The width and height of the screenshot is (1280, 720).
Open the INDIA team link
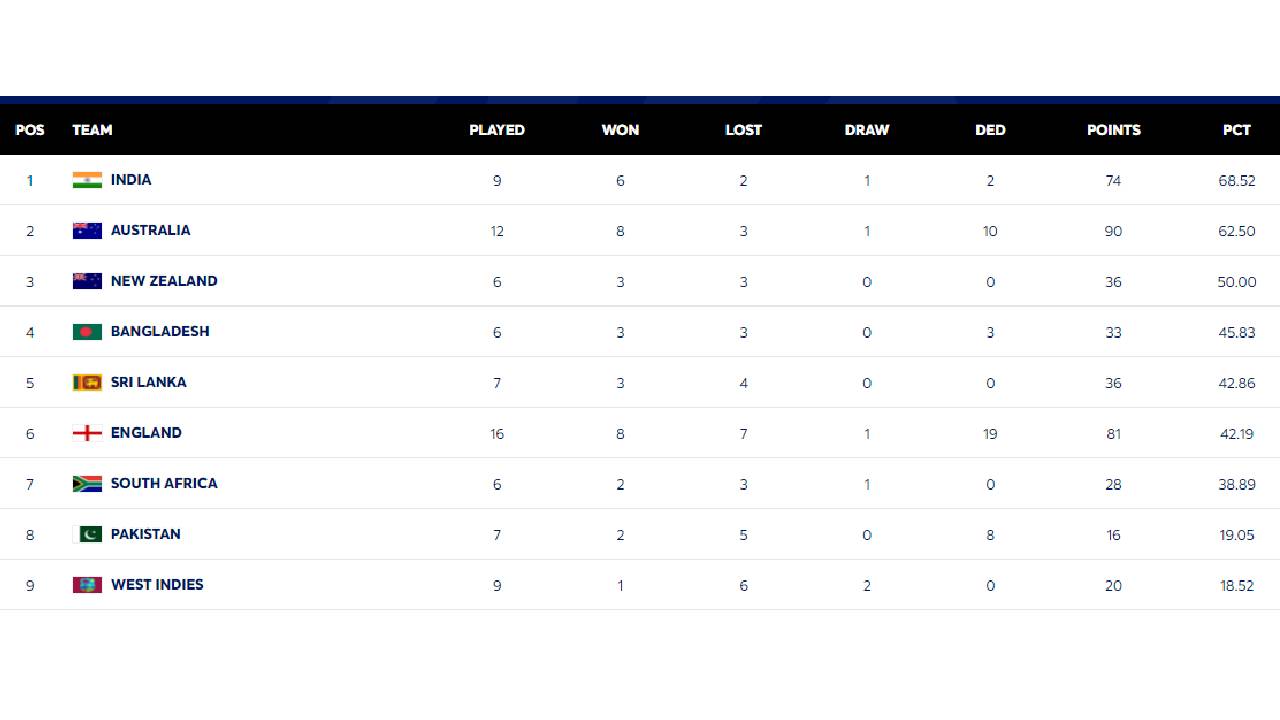[131, 180]
